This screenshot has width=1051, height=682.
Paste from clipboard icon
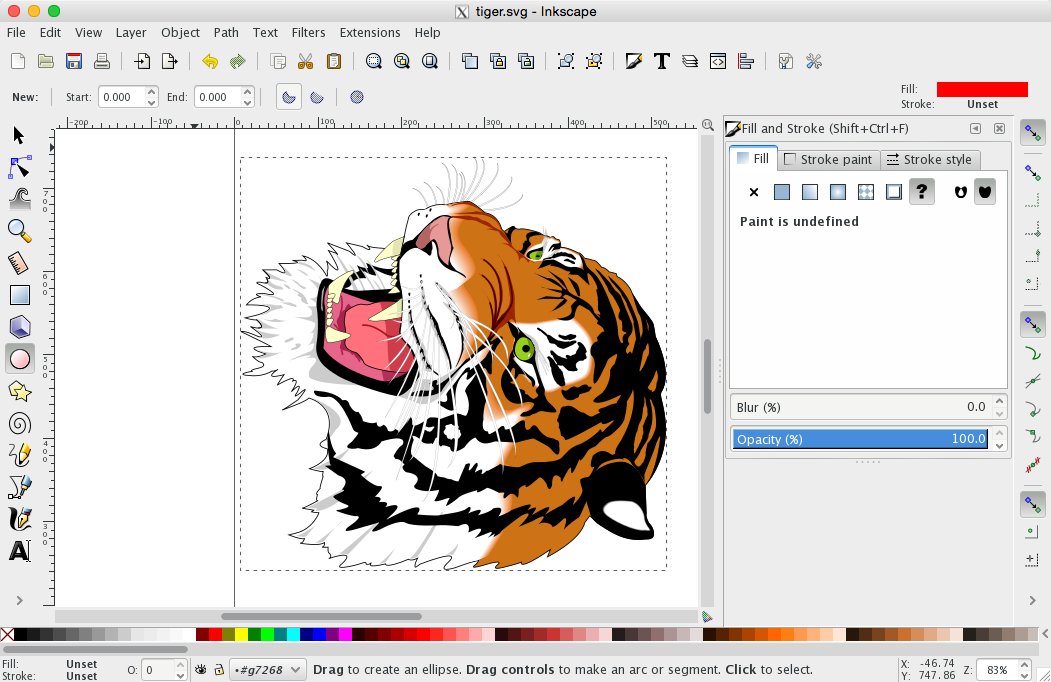point(334,62)
